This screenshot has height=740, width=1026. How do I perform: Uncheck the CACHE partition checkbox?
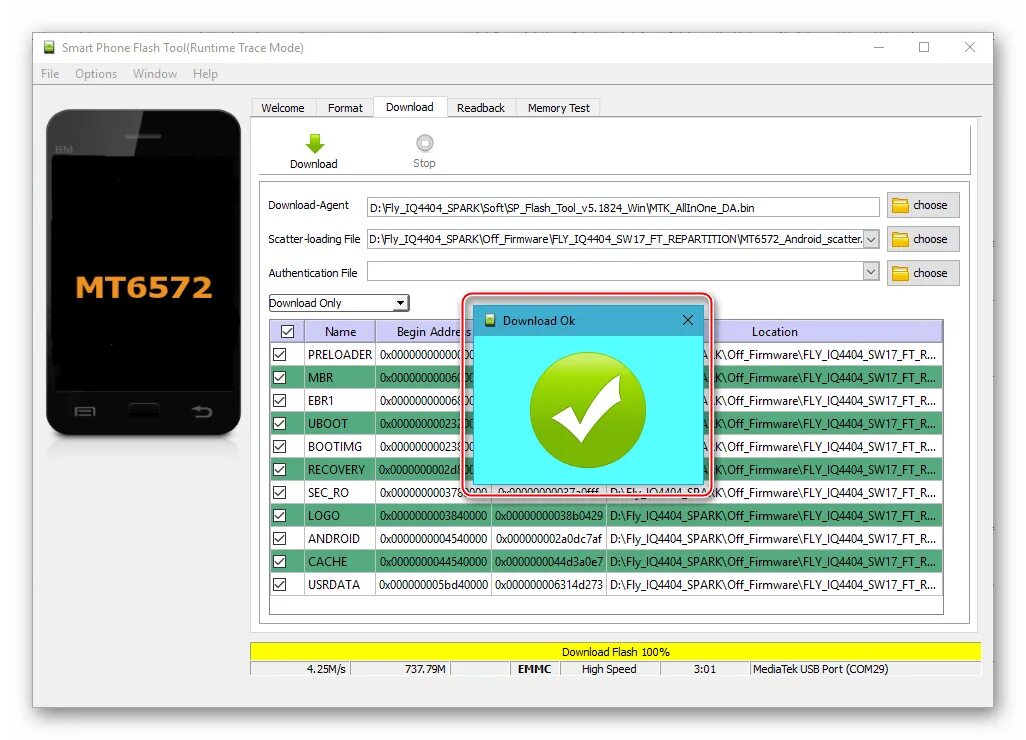click(280, 561)
